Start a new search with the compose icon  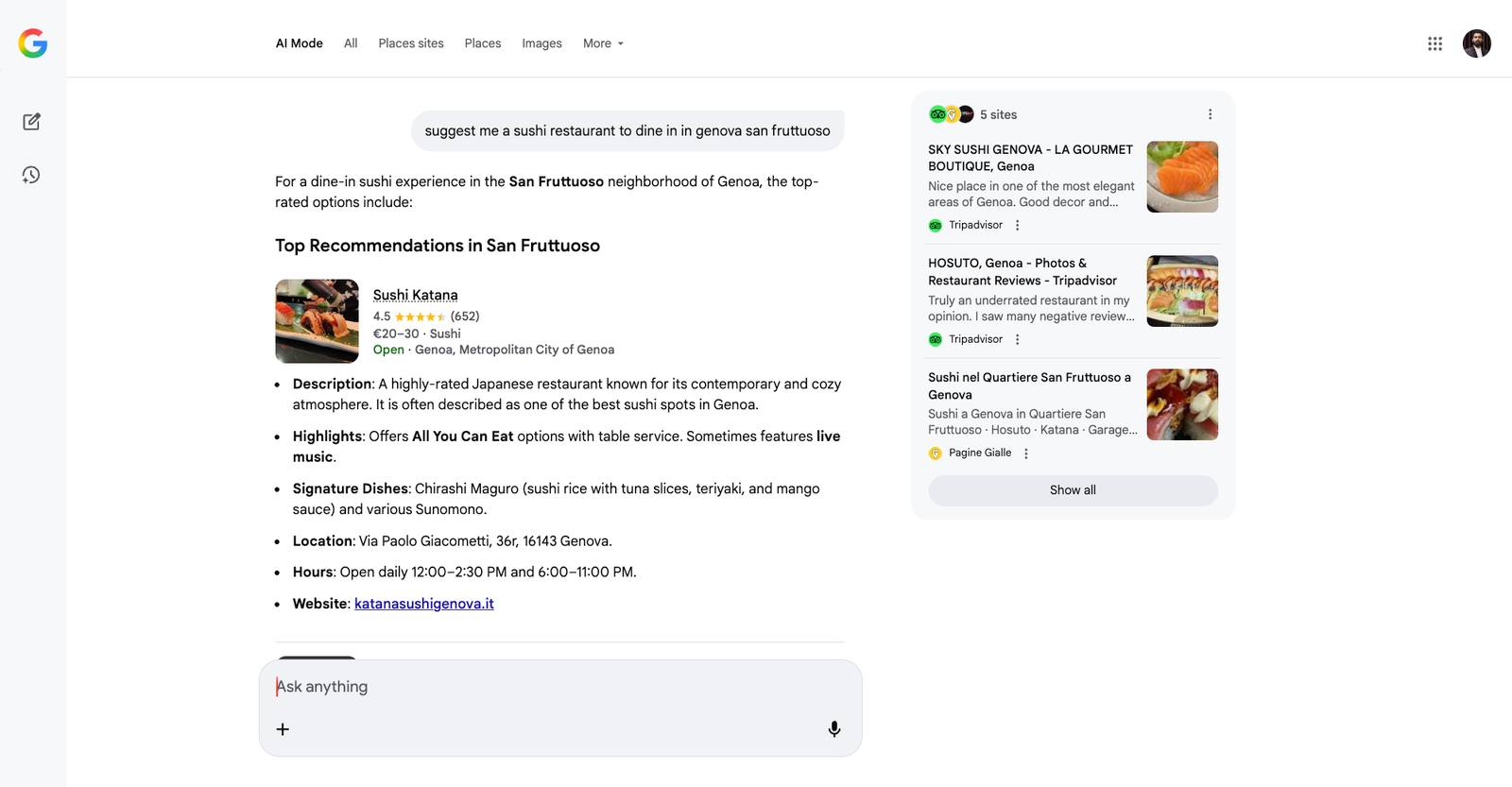[x=31, y=122]
